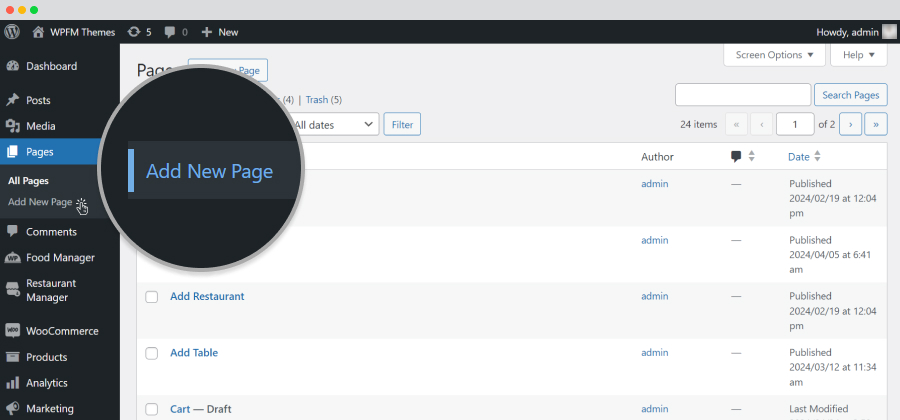
Task: Tick the Cart draft row checkbox
Action: (x=152, y=410)
